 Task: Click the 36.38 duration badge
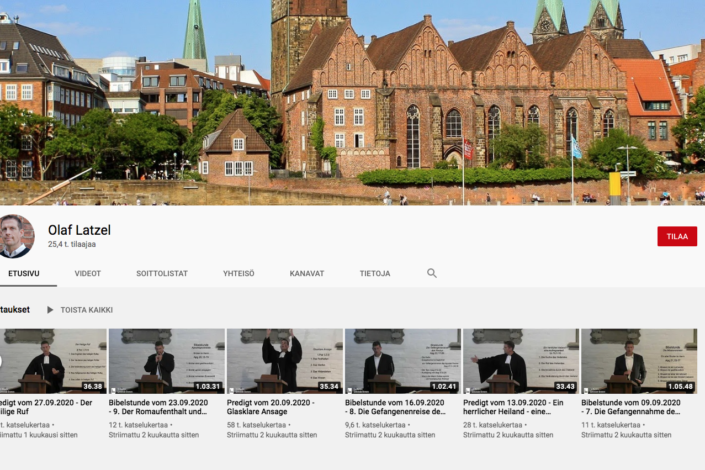93,386
